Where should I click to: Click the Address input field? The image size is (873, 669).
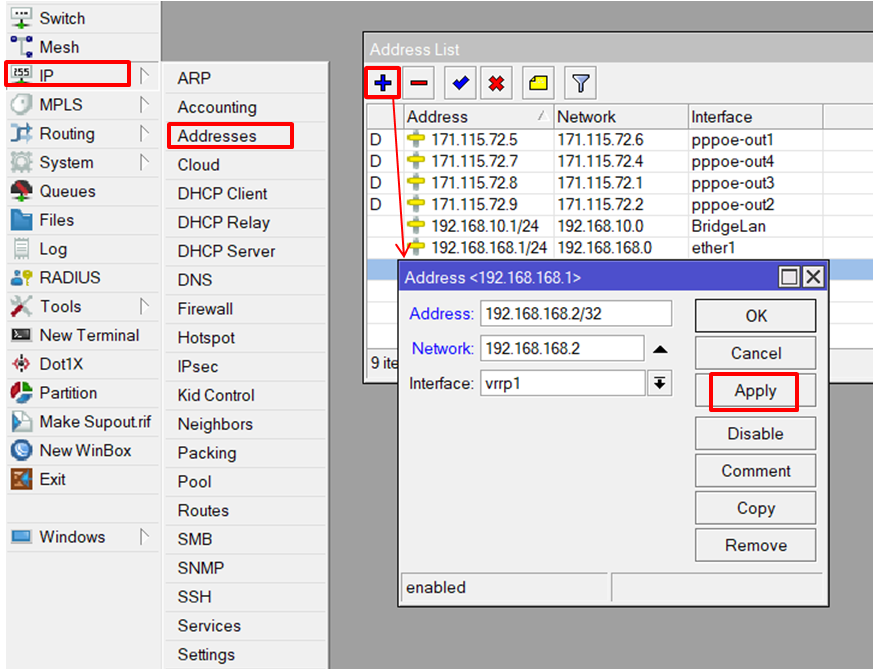pos(575,314)
